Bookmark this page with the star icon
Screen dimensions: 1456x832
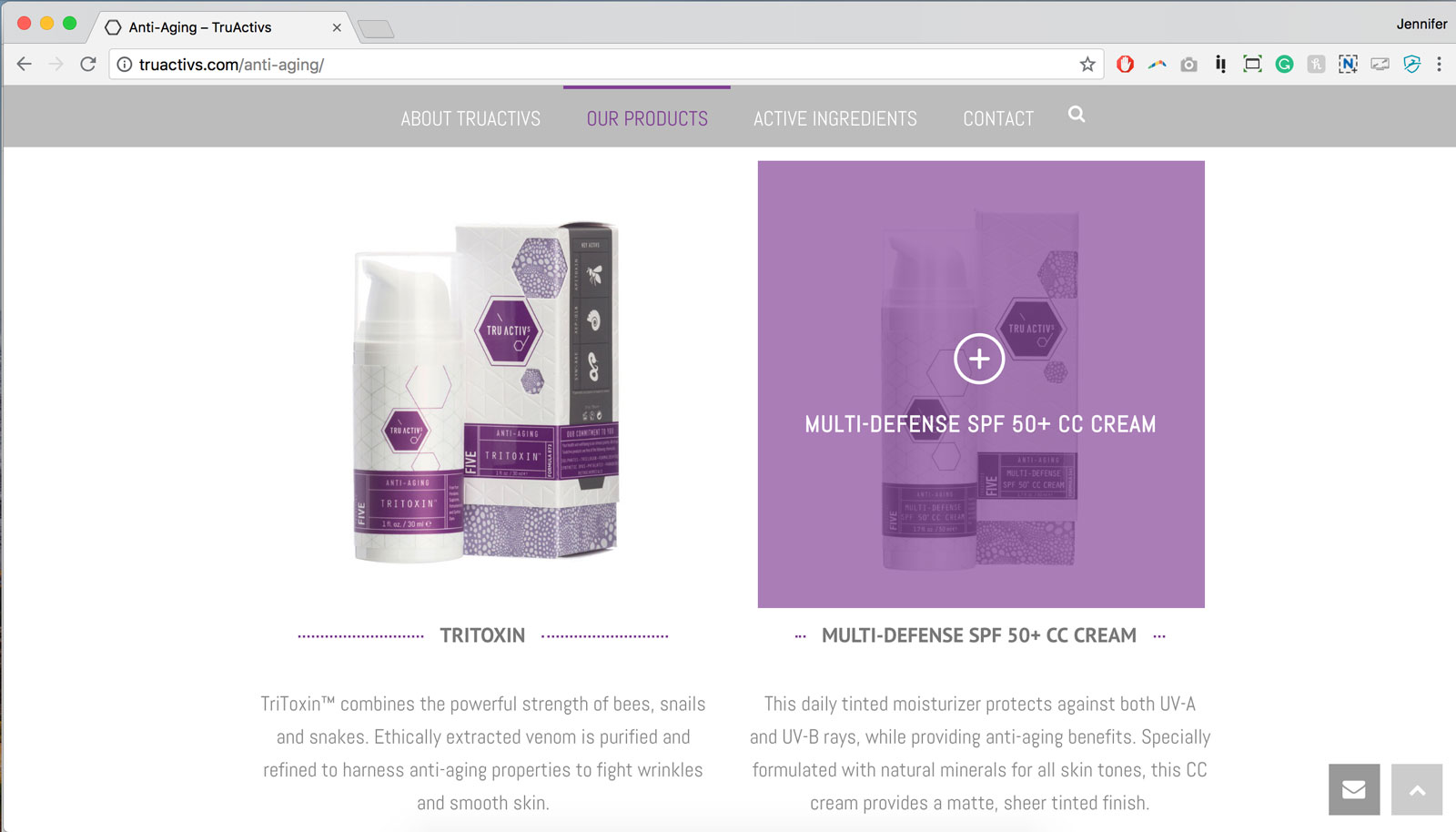(x=1087, y=65)
